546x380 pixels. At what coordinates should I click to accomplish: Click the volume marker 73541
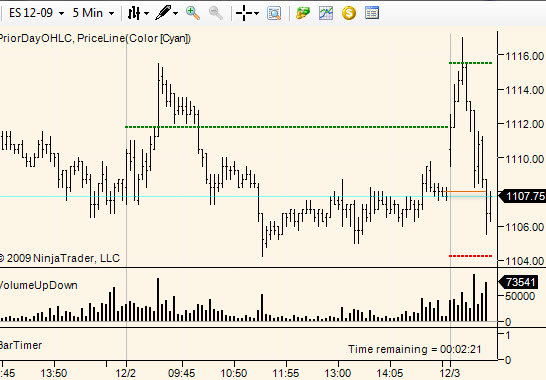tap(518, 282)
